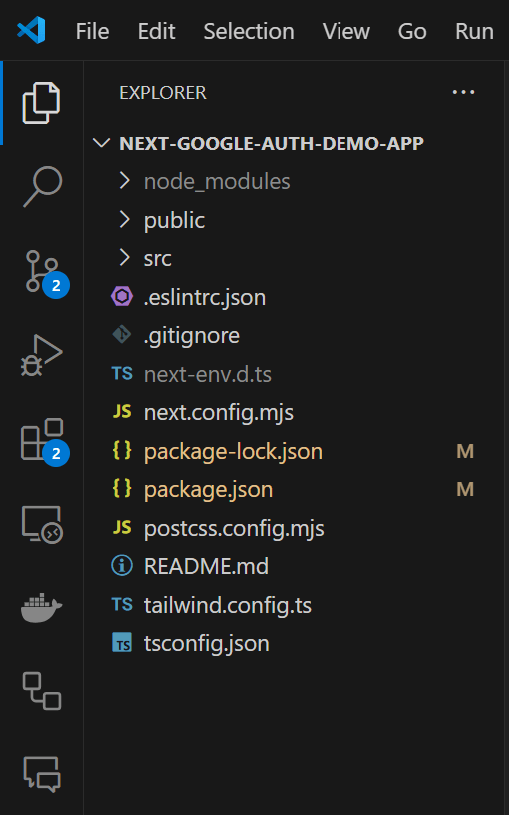Open the View menu

point(346,31)
